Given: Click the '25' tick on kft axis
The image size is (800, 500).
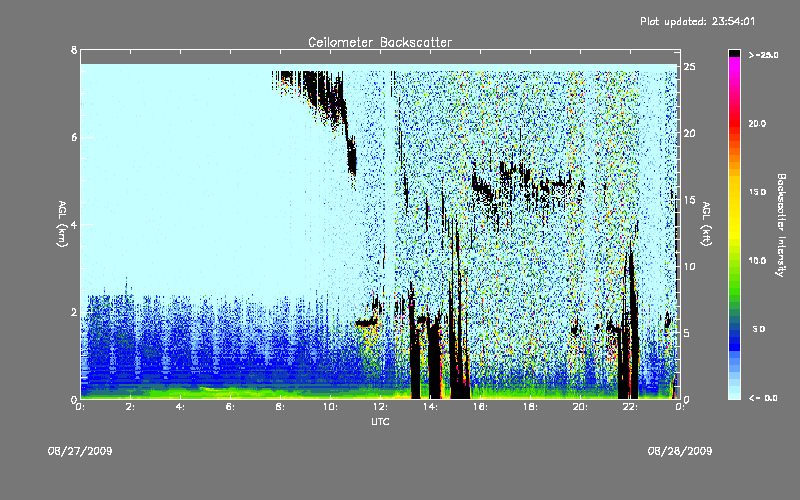Looking at the screenshot, I should [x=690, y=67].
